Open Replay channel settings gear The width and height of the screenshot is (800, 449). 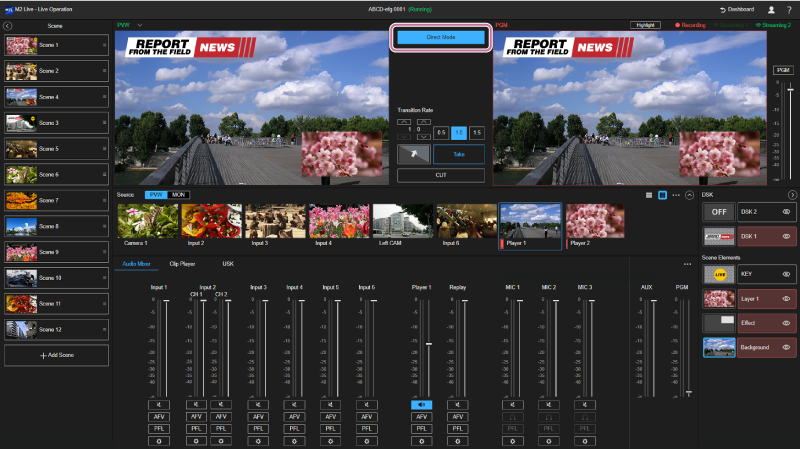pos(458,441)
